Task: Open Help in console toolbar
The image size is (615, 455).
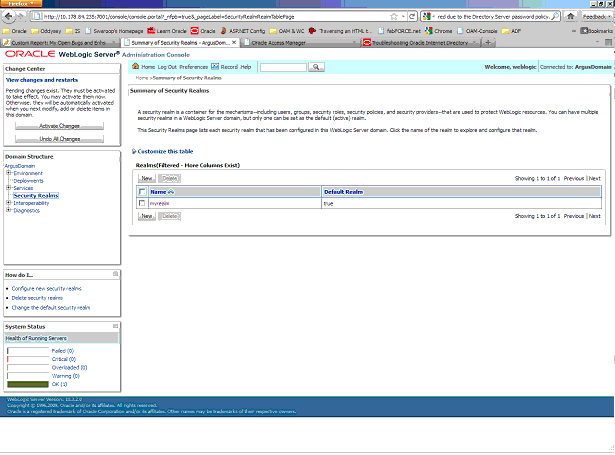Action: coord(246,67)
